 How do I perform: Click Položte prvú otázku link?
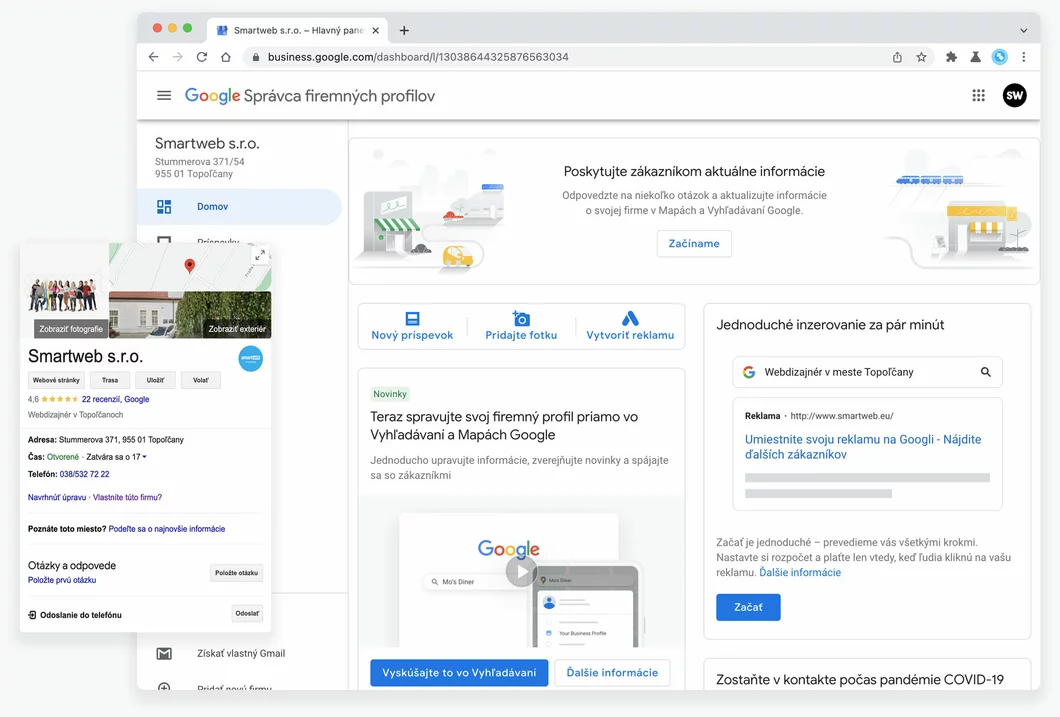62,580
